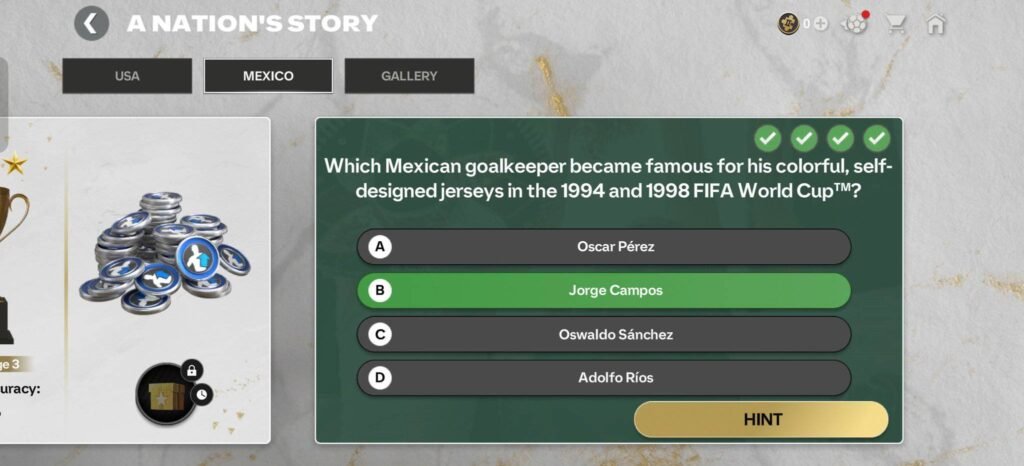Tap the gold coin currency icon
The width and height of the screenshot is (1024, 466).
[789, 24]
